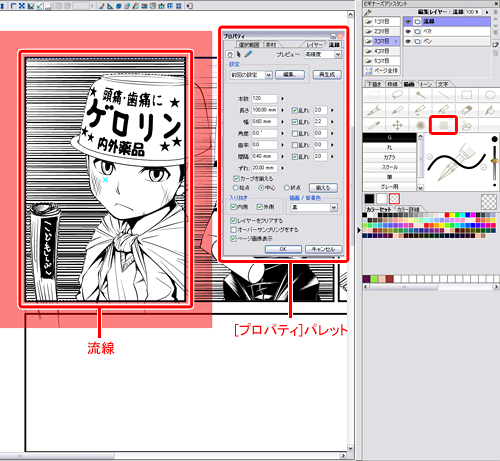Toggle カーブを揃える checkbox

pyautogui.click(x=236, y=179)
